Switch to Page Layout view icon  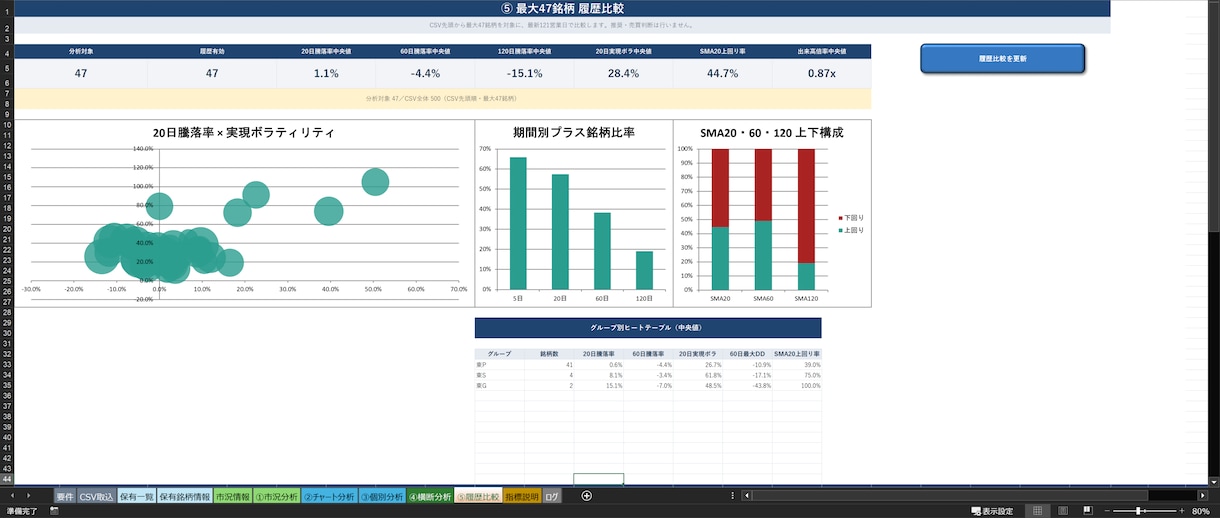click(x=1062, y=511)
